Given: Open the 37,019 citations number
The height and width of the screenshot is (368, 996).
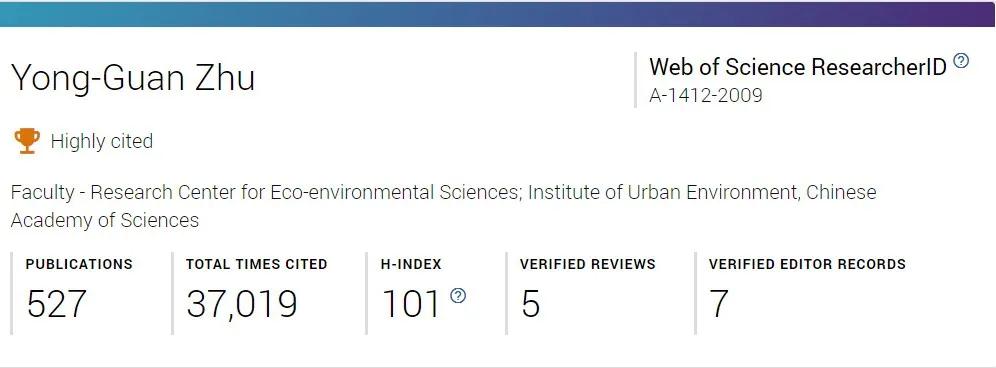Looking at the screenshot, I should click(242, 304).
